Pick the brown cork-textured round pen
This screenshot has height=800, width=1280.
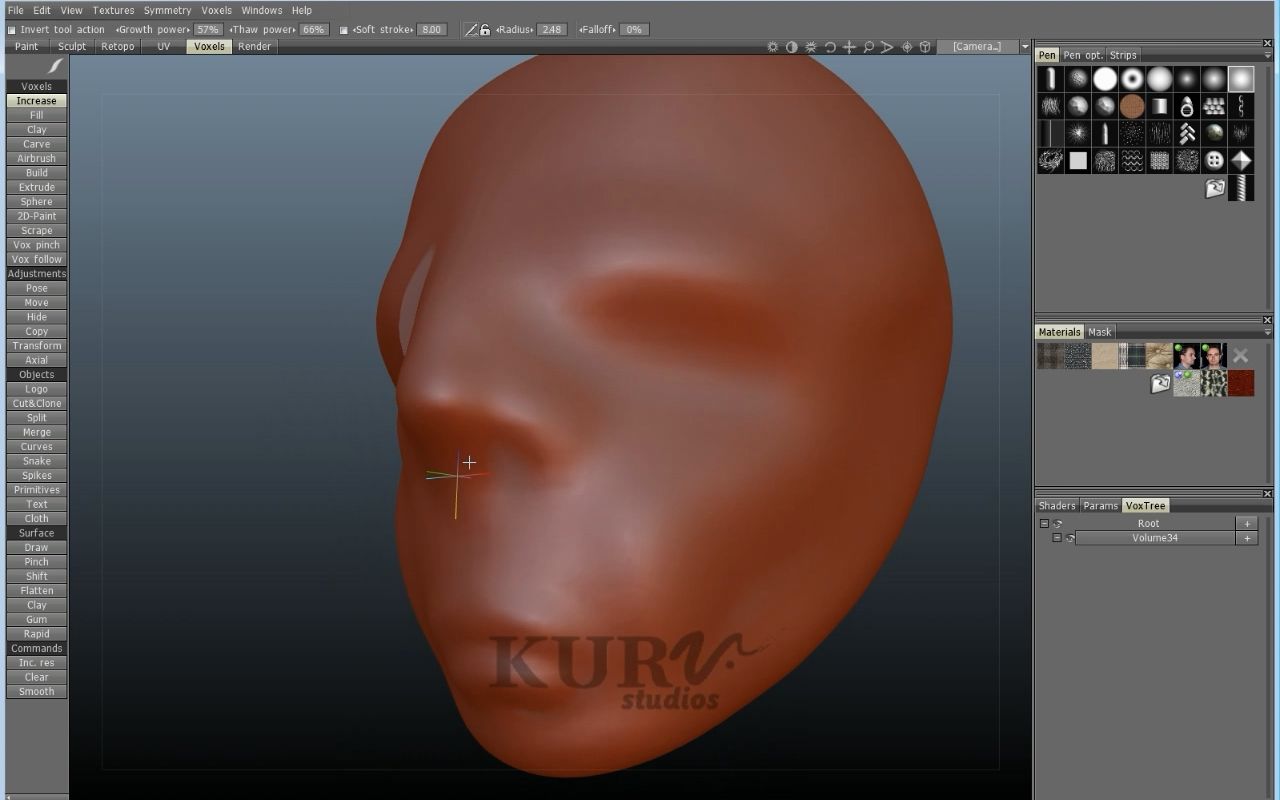pos(1132,106)
